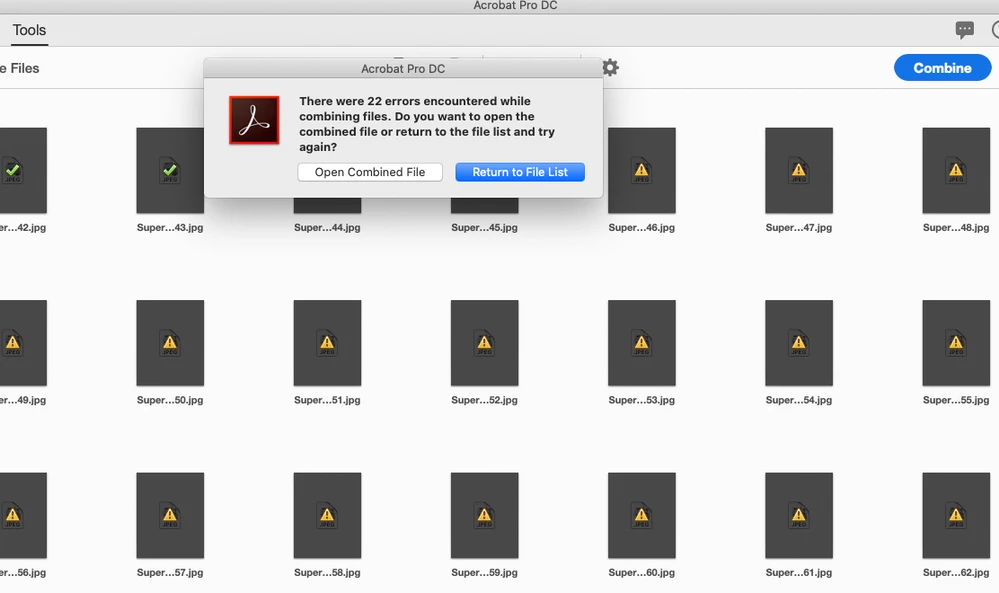Select the Super...54.jpg thumbnail

799,343
